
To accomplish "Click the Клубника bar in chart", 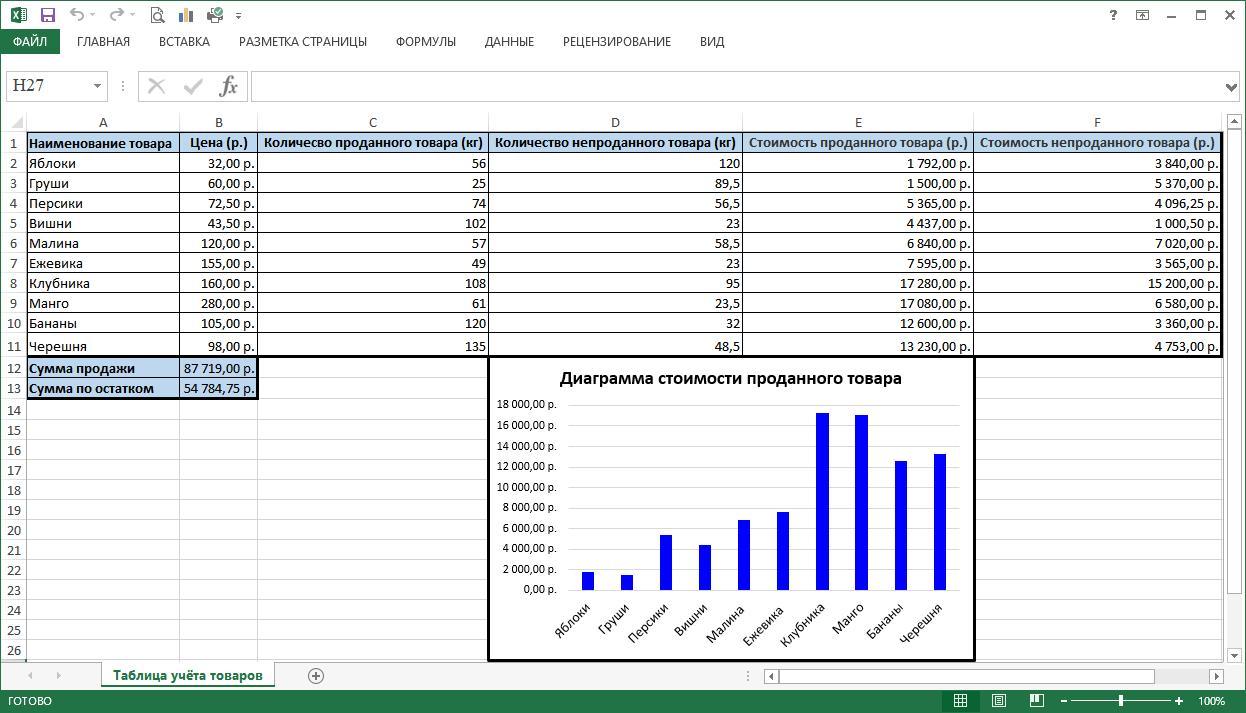I will tap(822, 501).
